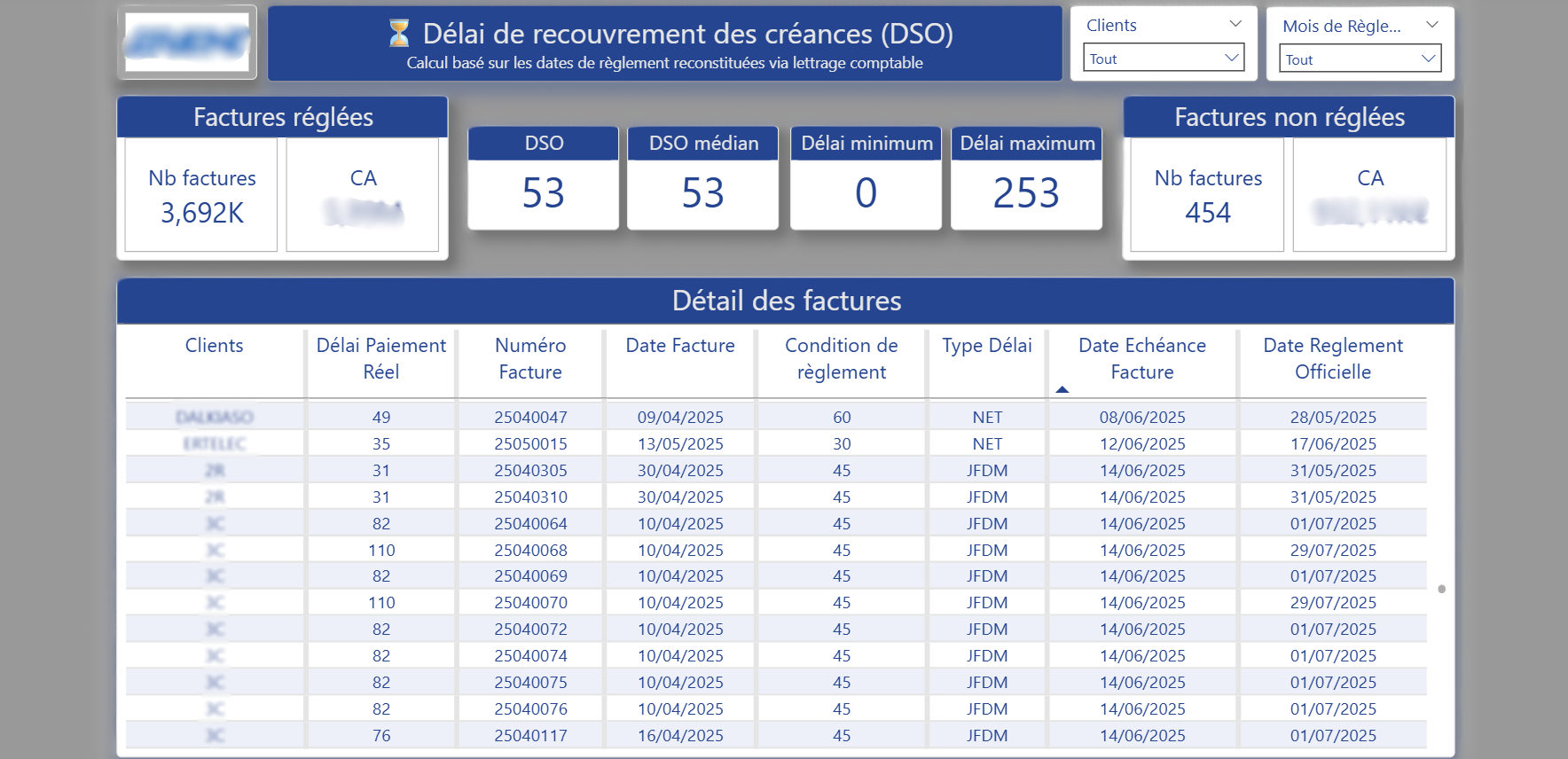Open the Mois de Règlement 'Tout' dropdown

1360,59
